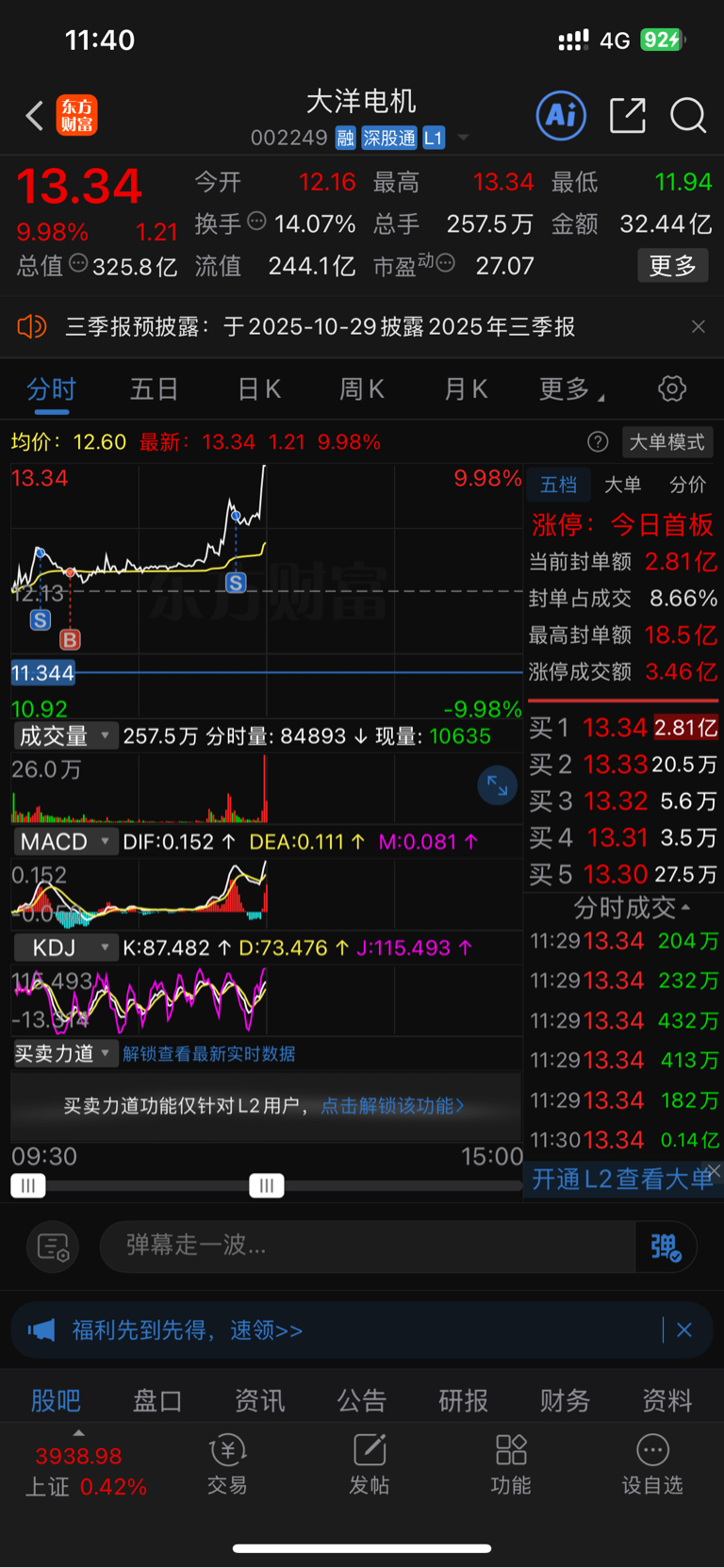
Task: Tap the 东方财富 app logo
Action: coord(76,116)
